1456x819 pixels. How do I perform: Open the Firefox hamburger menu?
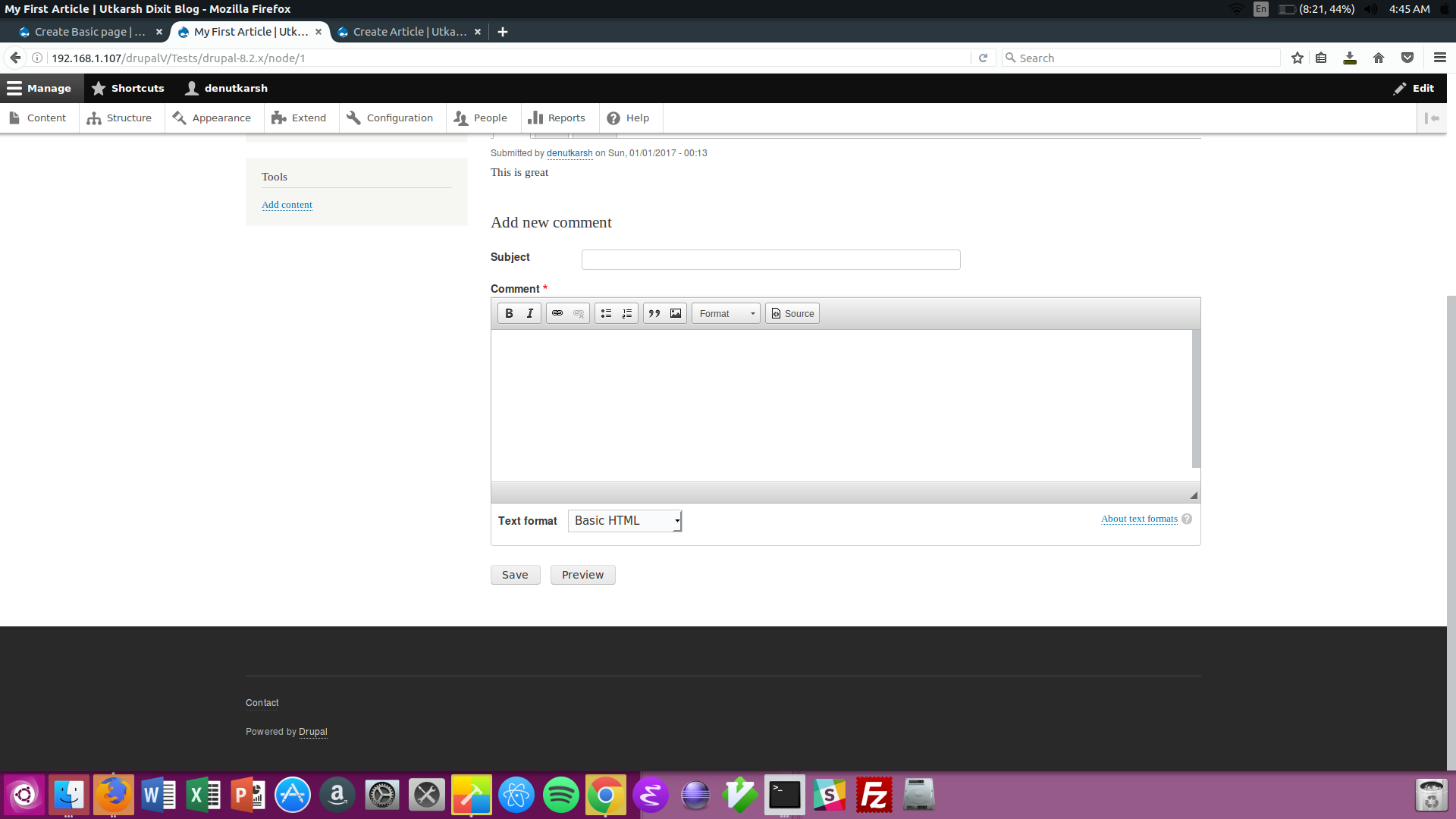(1440, 58)
